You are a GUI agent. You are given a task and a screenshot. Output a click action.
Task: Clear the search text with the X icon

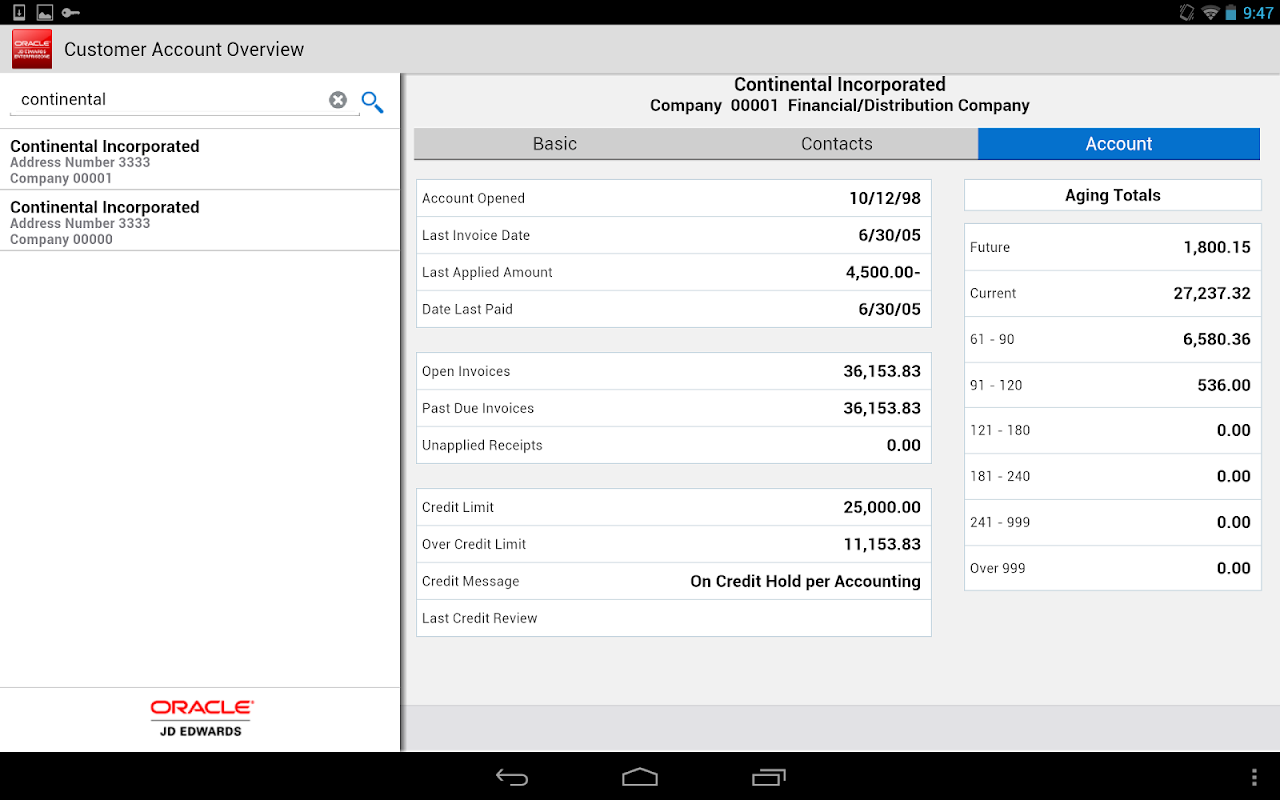pyautogui.click(x=338, y=100)
